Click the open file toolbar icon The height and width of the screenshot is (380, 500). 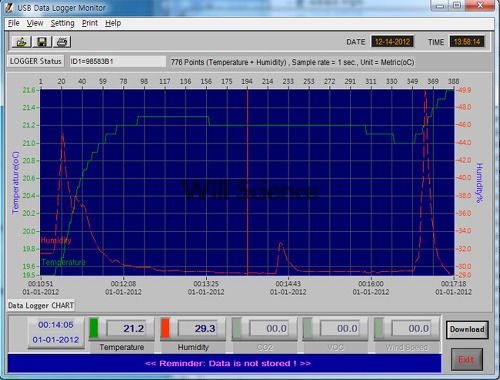21,42
